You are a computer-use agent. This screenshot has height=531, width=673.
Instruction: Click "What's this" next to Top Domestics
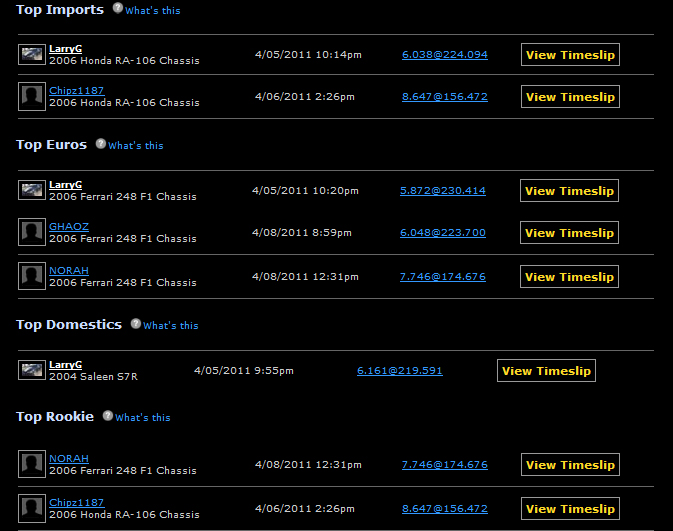click(171, 326)
